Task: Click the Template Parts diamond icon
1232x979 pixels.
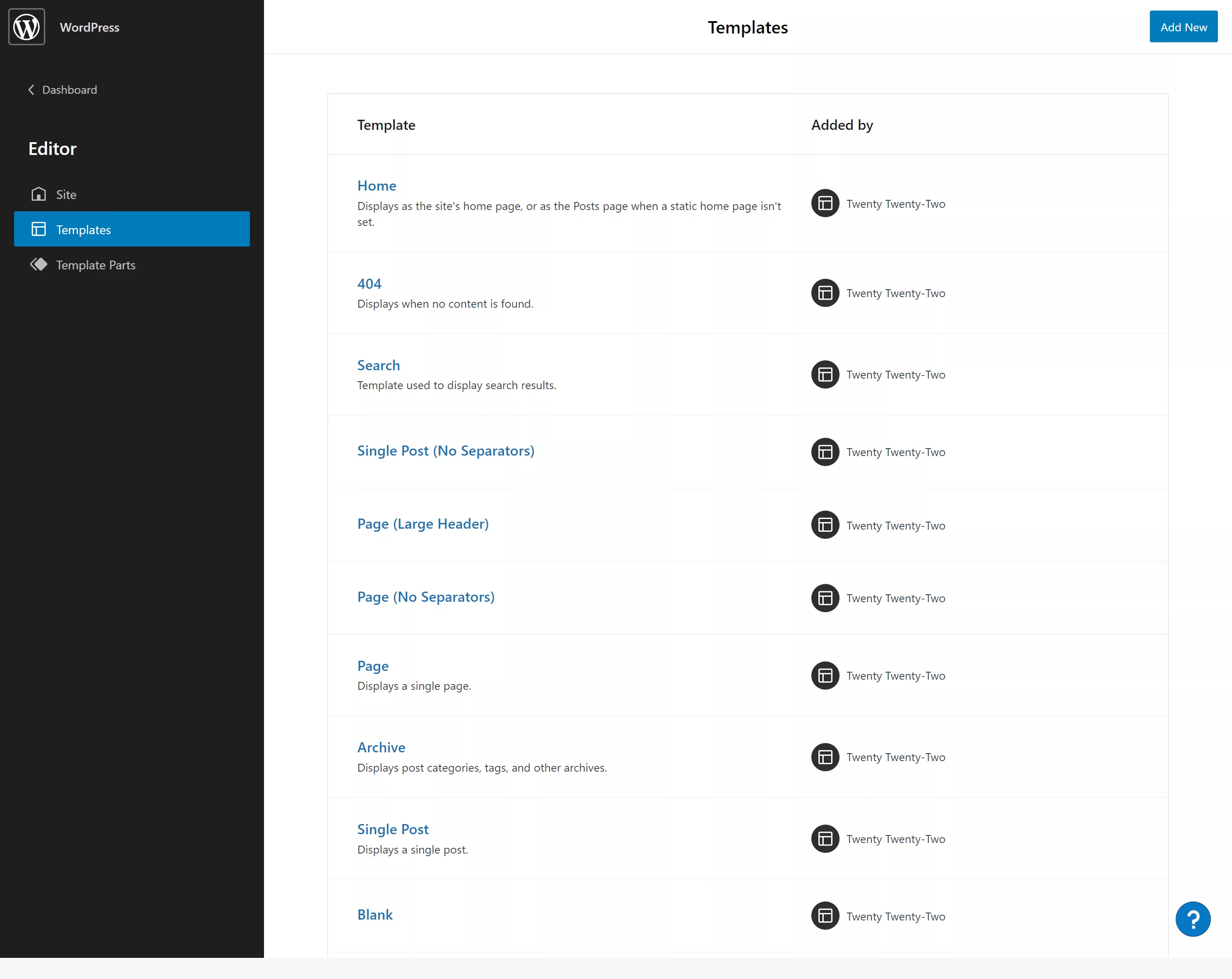Action: [38, 264]
